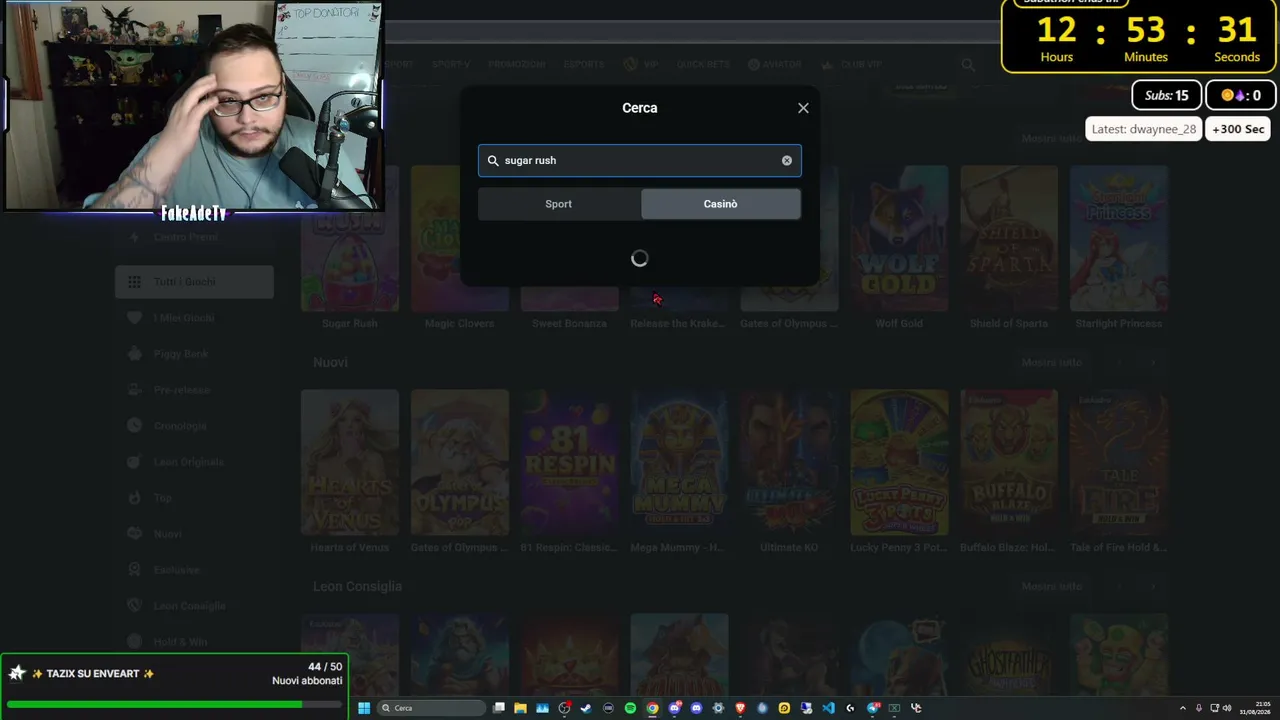Click the Nuovi sidebar icon
The height and width of the screenshot is (720, 1280).
point(134,534)
